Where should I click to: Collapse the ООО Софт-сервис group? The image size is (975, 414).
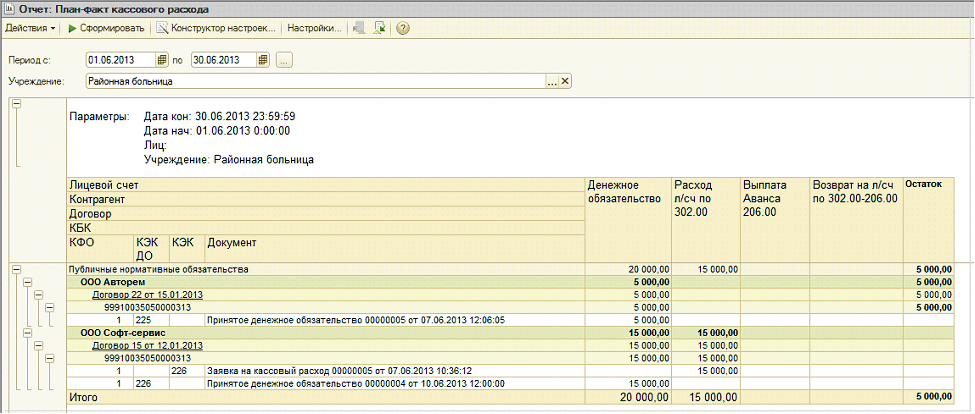[x=27, y=333]
